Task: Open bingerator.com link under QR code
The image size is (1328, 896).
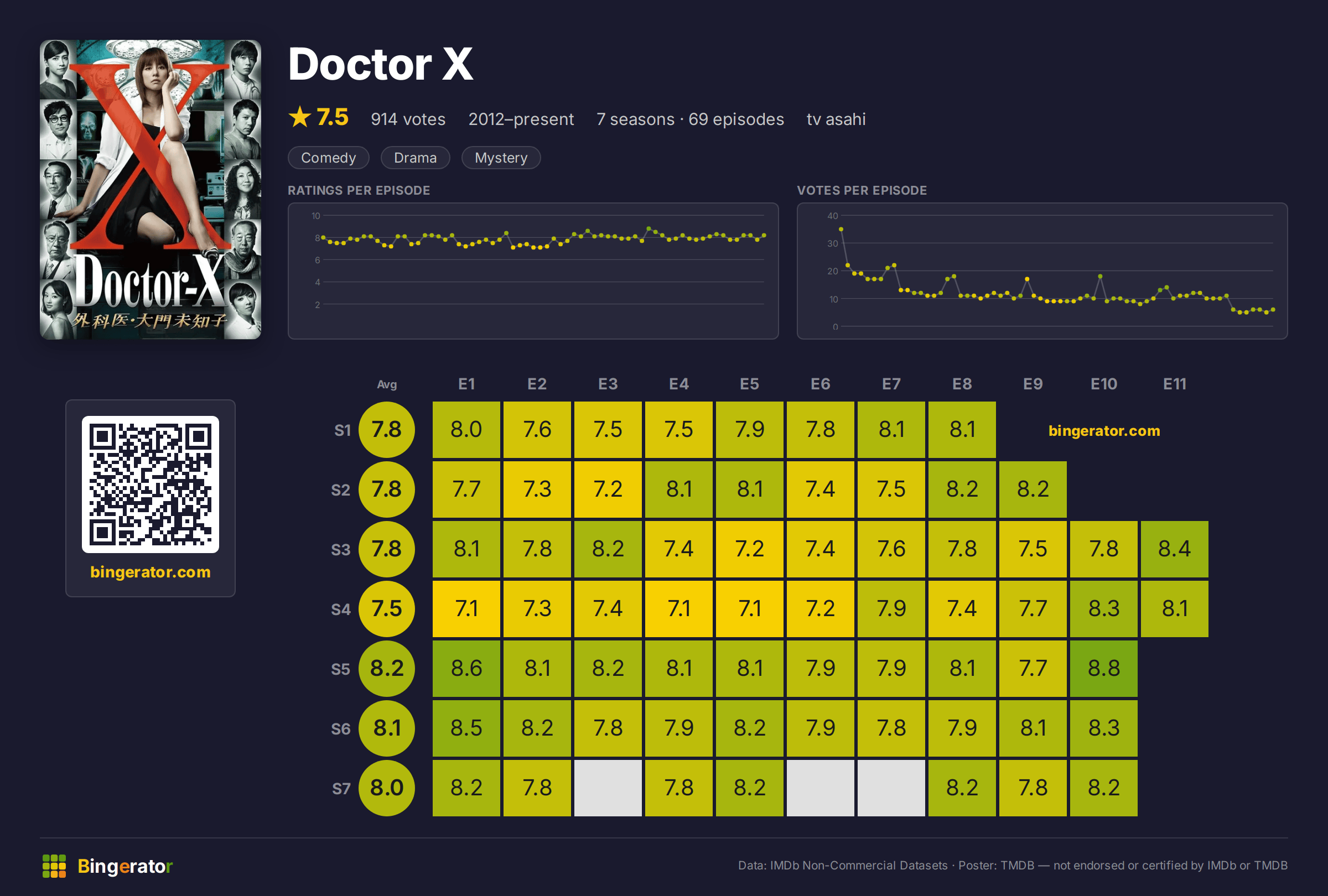Action: pyautogui.click(x=151, y=572)
